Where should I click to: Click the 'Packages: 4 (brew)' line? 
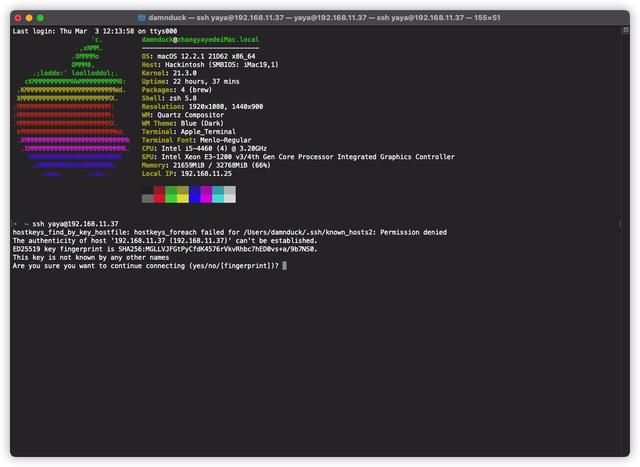pyautogui.click(x=176, y=90)
